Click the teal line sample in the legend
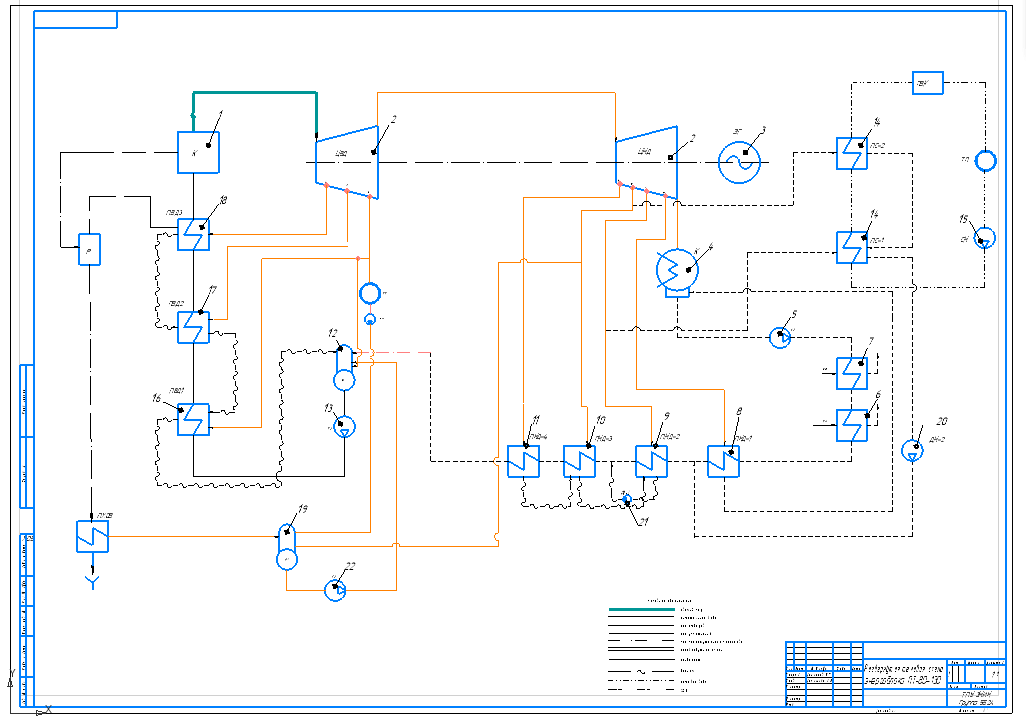 coord(641,609)
